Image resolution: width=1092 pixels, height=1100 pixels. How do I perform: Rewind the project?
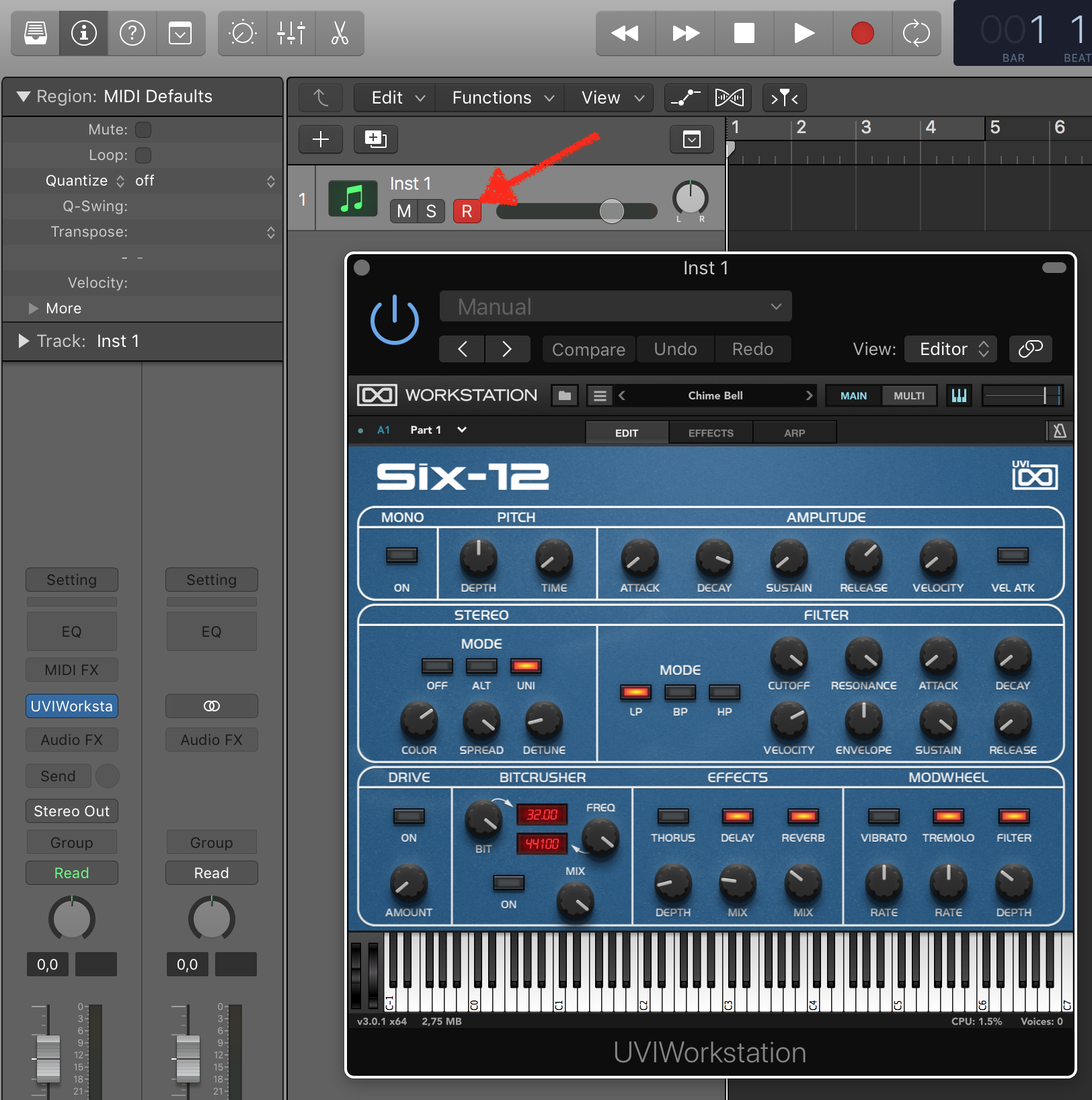point(625,33)
